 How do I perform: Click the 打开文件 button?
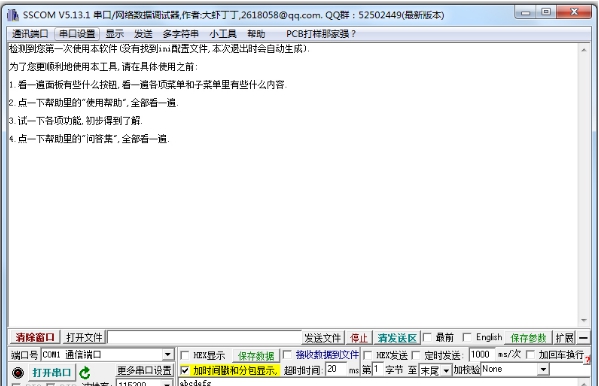84,337
